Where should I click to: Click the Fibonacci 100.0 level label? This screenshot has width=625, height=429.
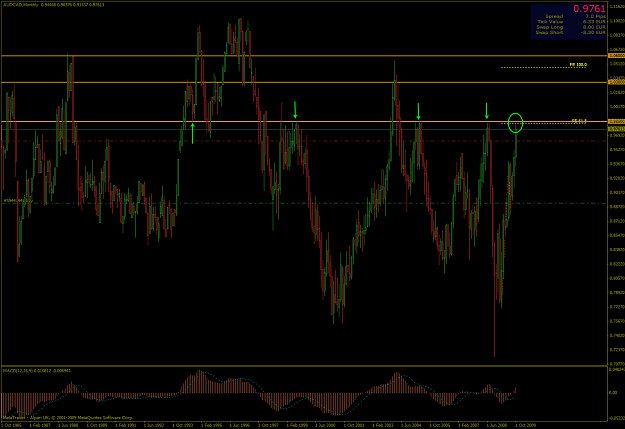coord(578,65)
